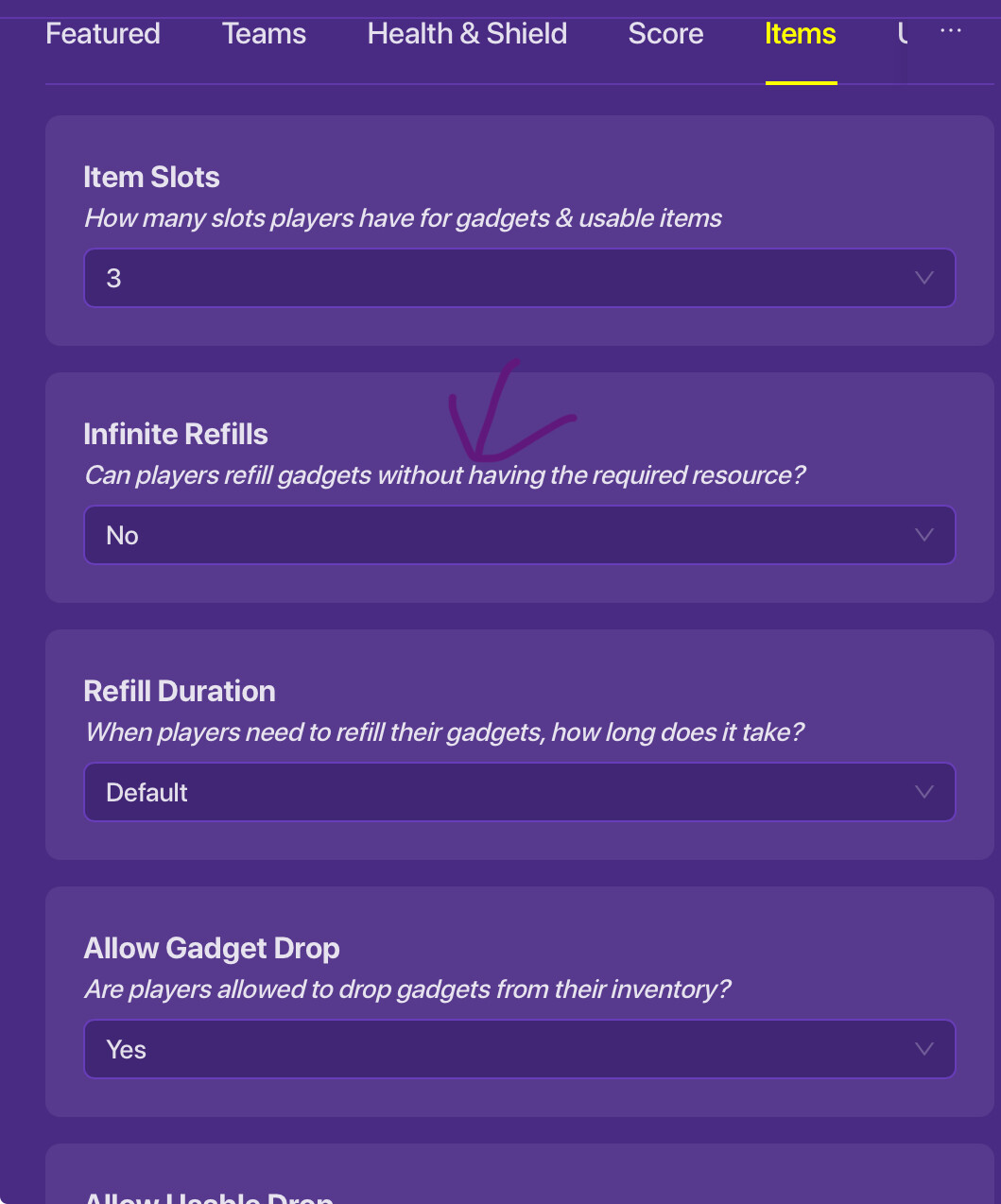Open the more tabs ellipsis menu
This screenshot has height=1204, width=1001.
tap(950, 31)
